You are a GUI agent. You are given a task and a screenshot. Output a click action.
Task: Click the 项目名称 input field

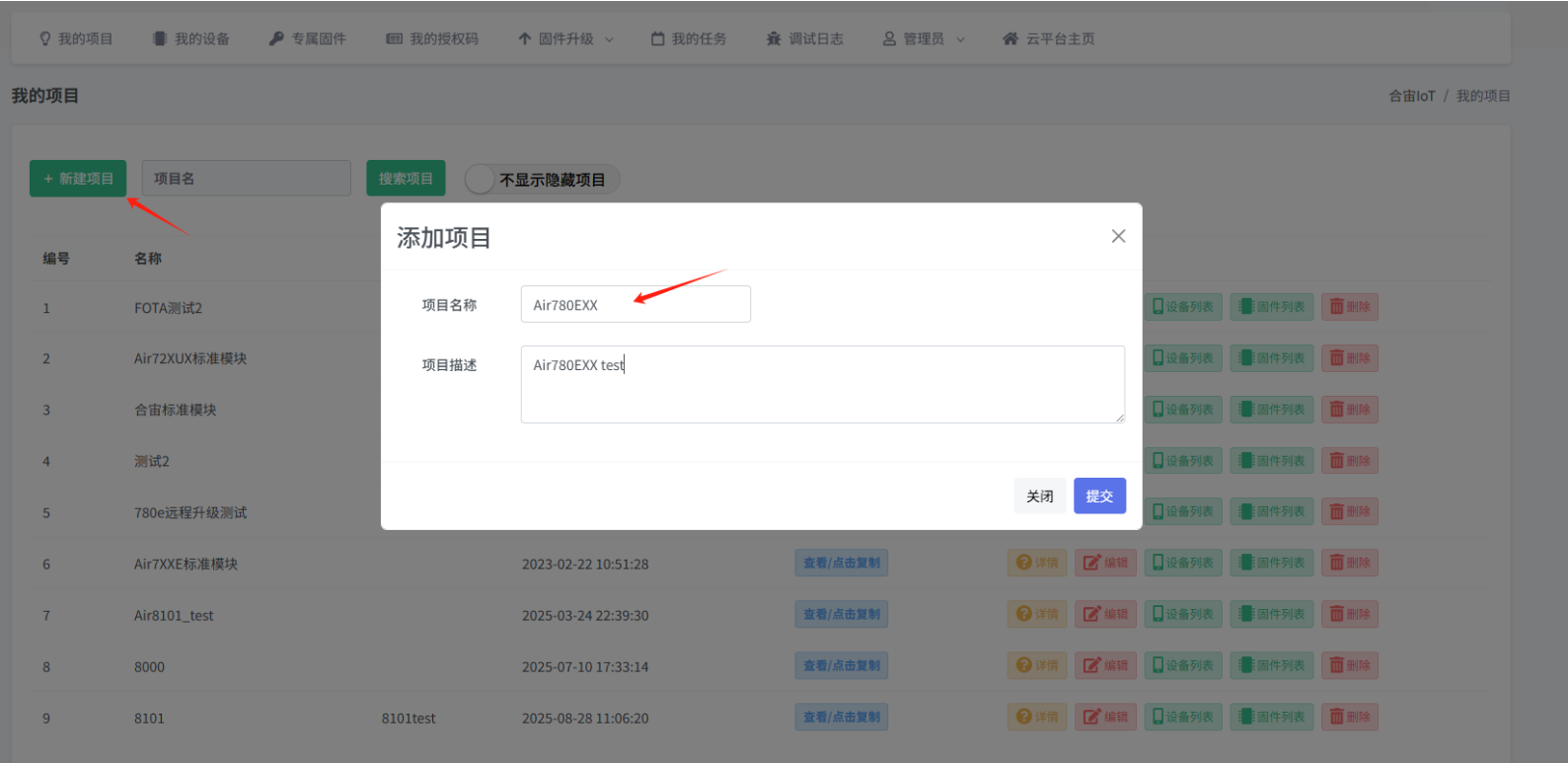[x=635, y=305]
